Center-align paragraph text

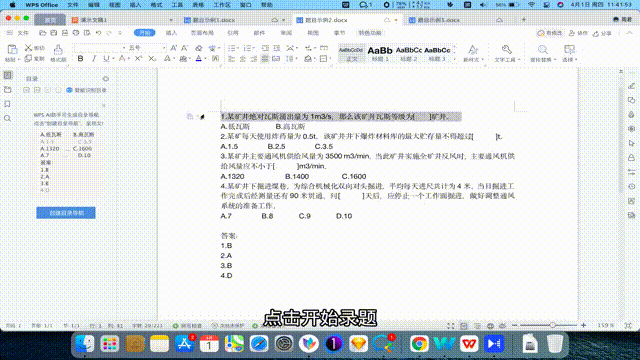coord(242,59)
